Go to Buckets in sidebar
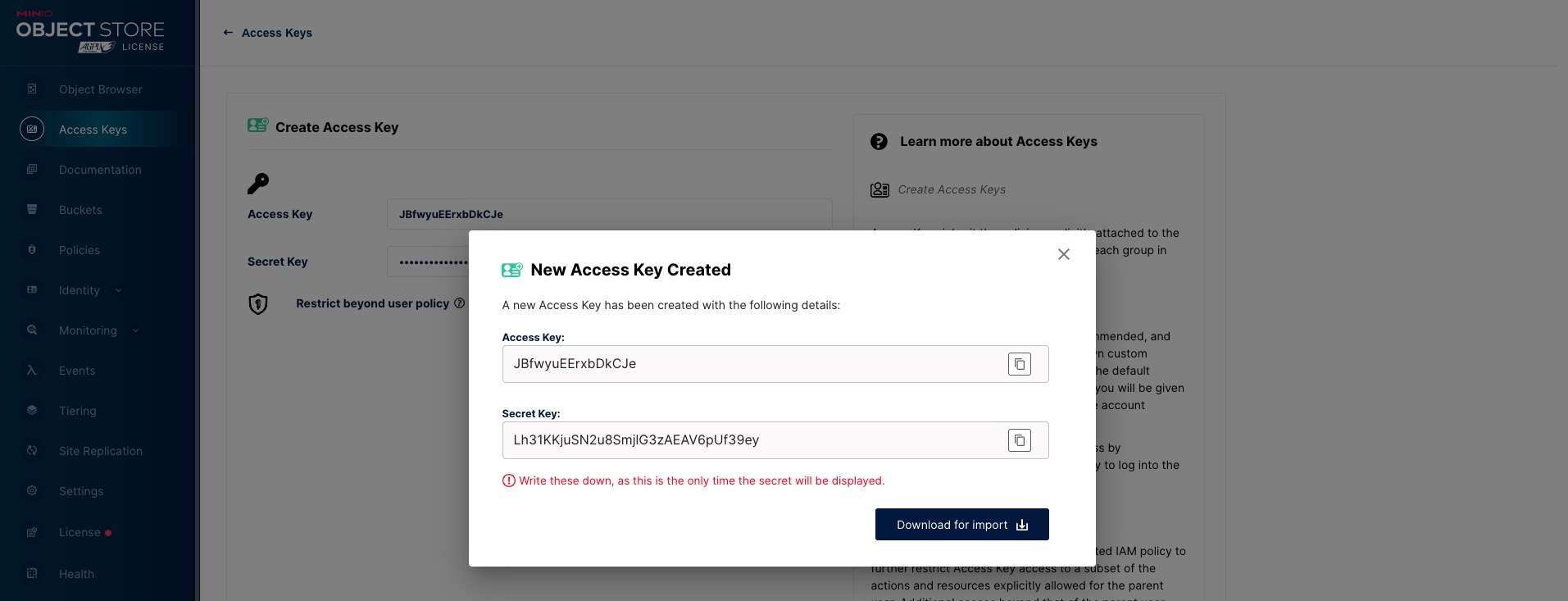 [x=80, y=210]
